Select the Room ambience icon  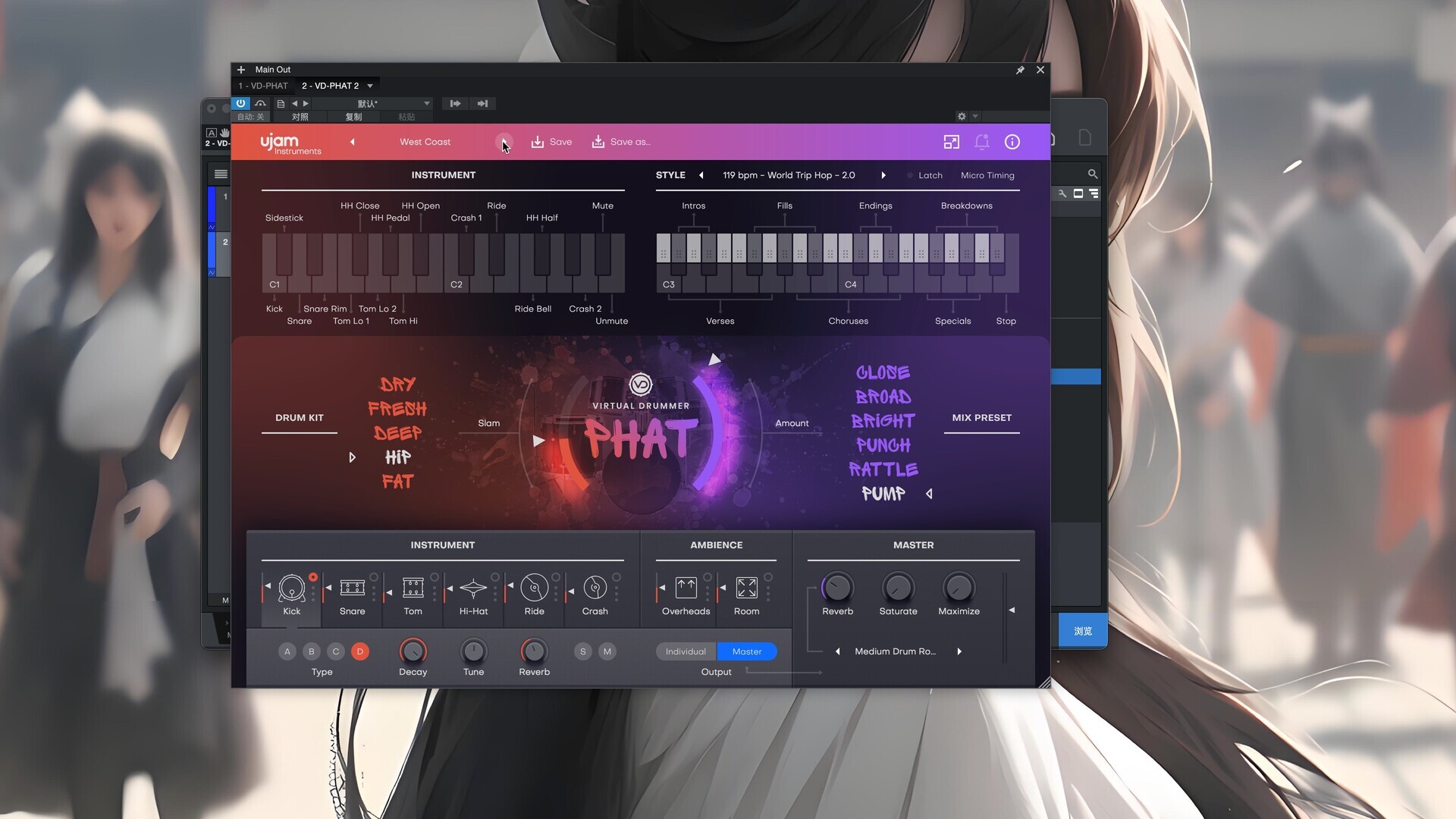[x=747, y=588]
